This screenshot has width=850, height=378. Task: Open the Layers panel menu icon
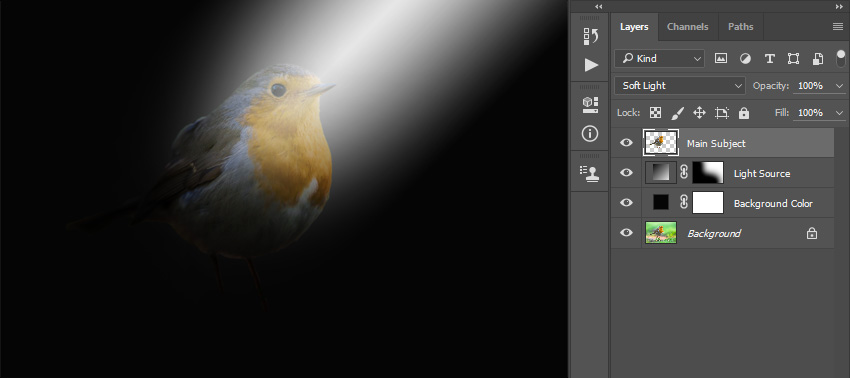pos(838,27)
